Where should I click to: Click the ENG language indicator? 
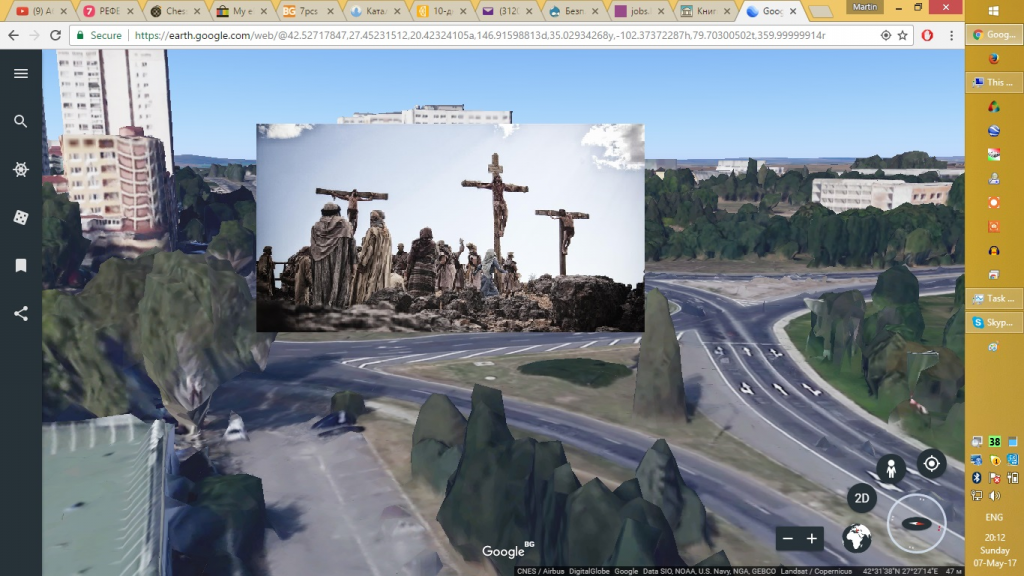(994, 517)
